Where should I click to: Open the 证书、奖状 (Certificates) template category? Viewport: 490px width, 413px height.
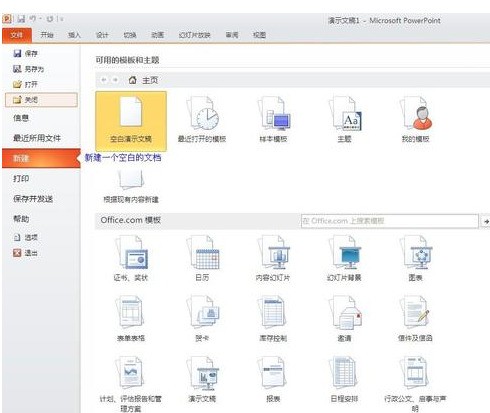click(x=131, y=258)
